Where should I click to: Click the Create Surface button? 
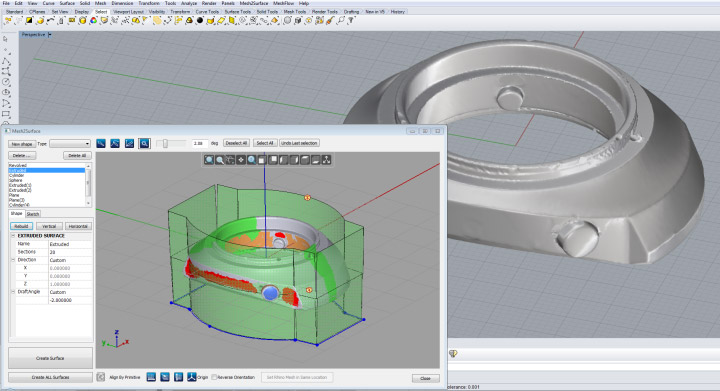click(x=51, y=358)
